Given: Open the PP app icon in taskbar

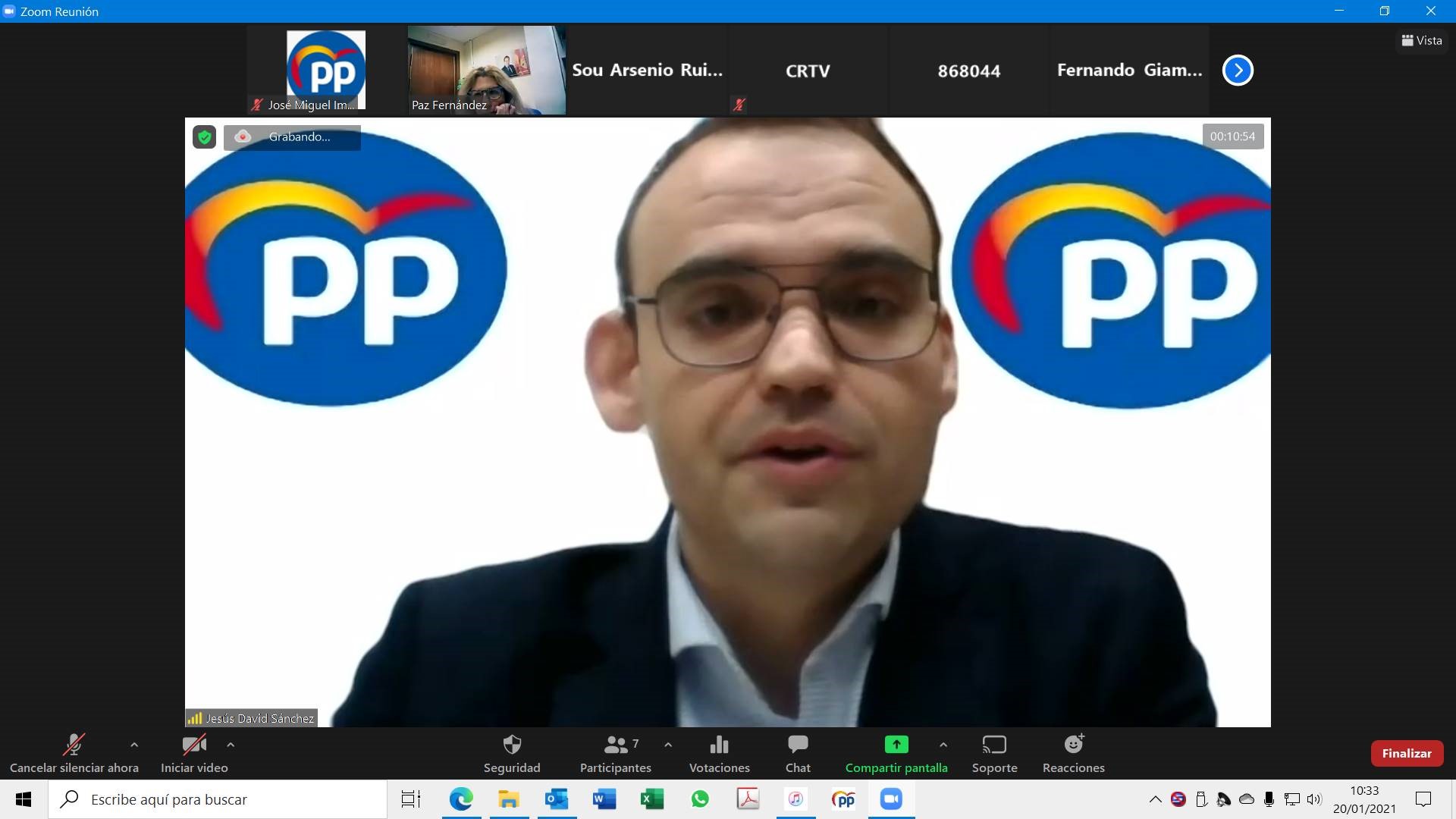Looking at the screenshot, I should (x=844, y=799).
